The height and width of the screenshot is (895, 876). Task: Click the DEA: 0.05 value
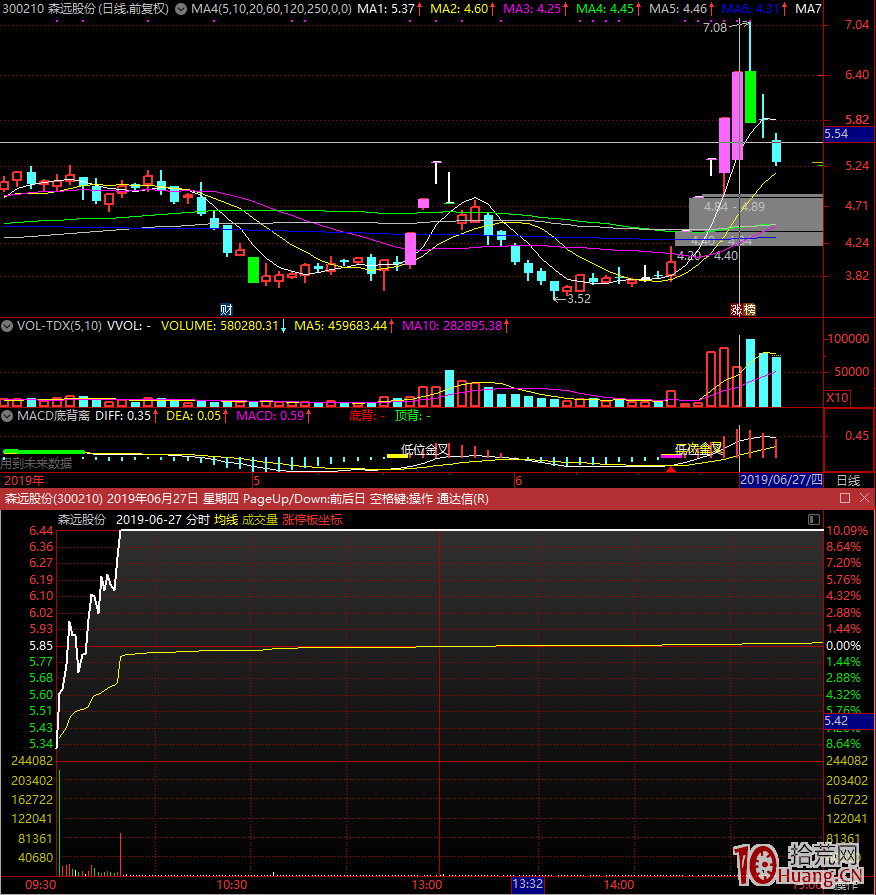click(x=193, y=416)
